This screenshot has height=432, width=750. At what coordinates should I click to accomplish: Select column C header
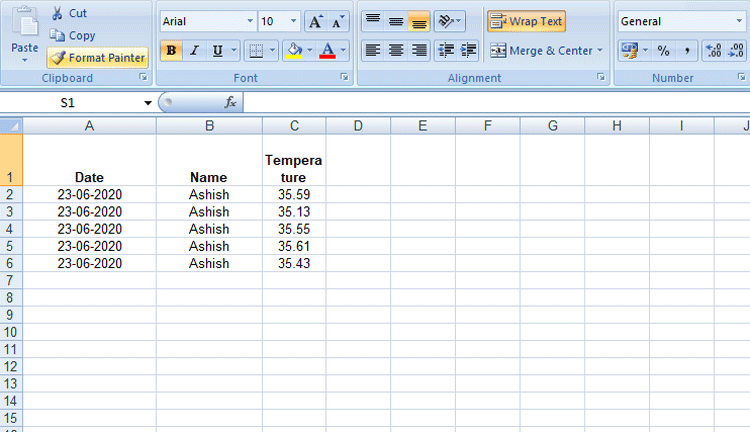coord(294,125)
